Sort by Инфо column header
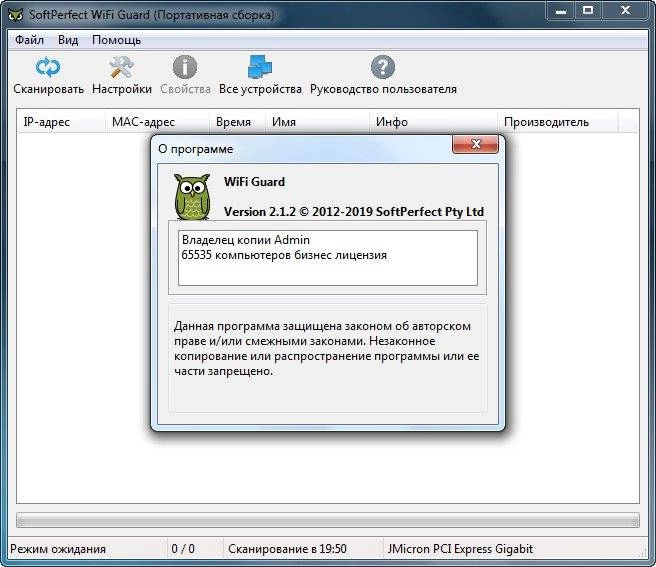The width and height of the screenshot is (656, 567). coord(433,122)
